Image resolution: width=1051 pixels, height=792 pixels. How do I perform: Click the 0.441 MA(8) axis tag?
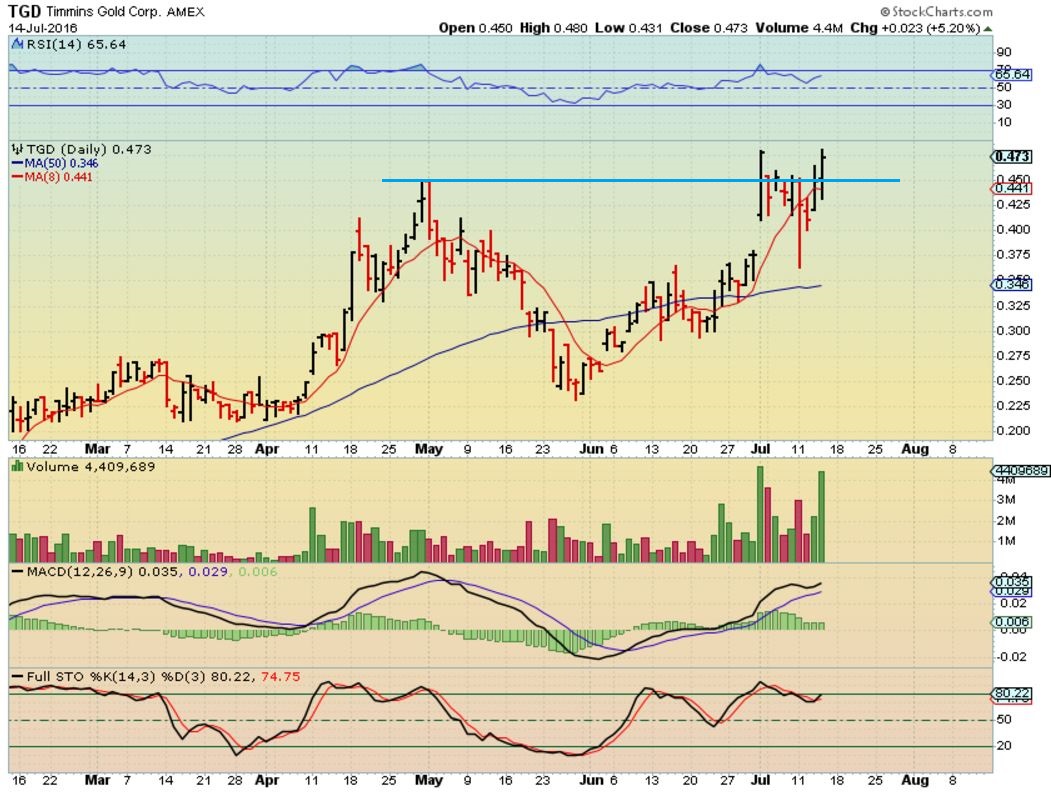[1011, 188]
